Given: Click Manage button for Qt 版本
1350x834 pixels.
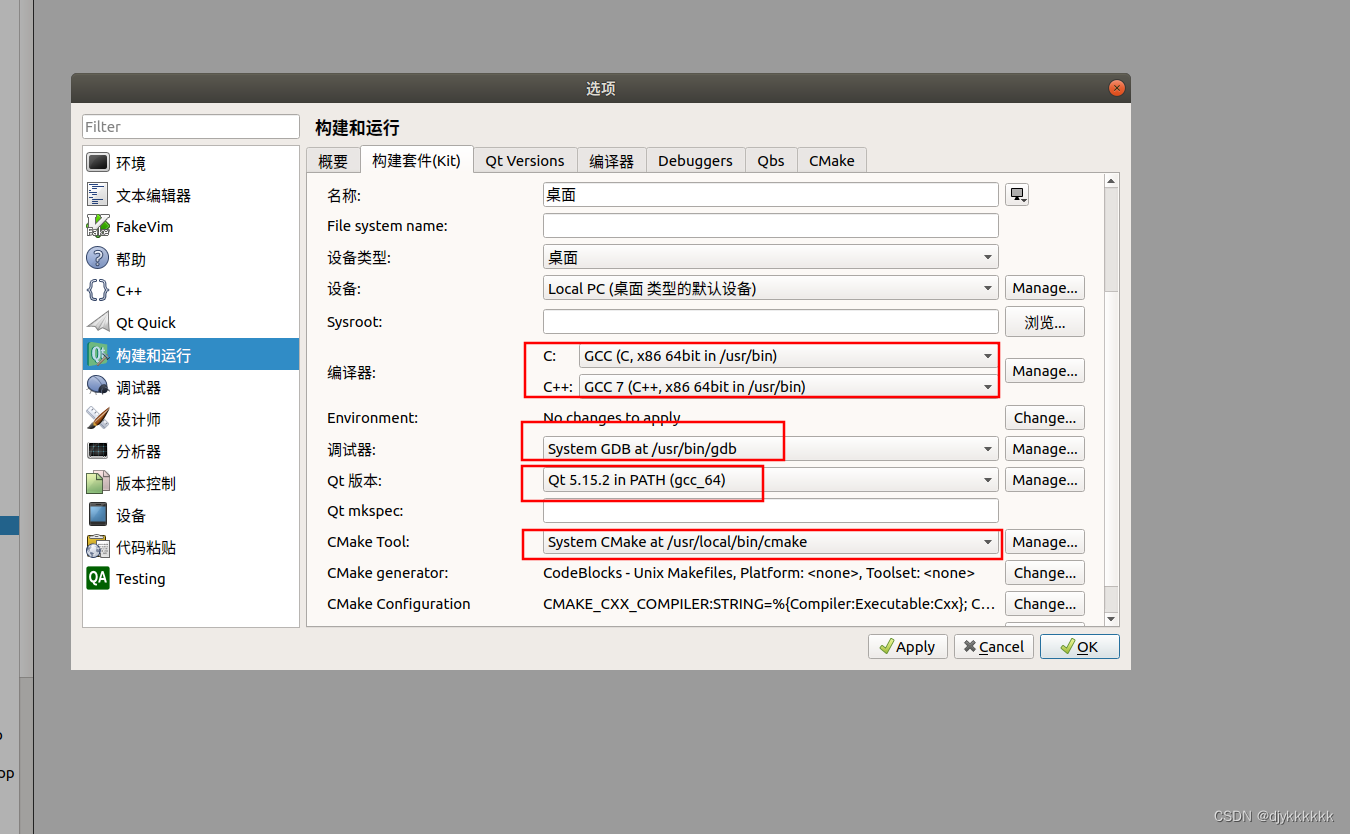Looking at the screenshot, I should (x=1045, y=480).
